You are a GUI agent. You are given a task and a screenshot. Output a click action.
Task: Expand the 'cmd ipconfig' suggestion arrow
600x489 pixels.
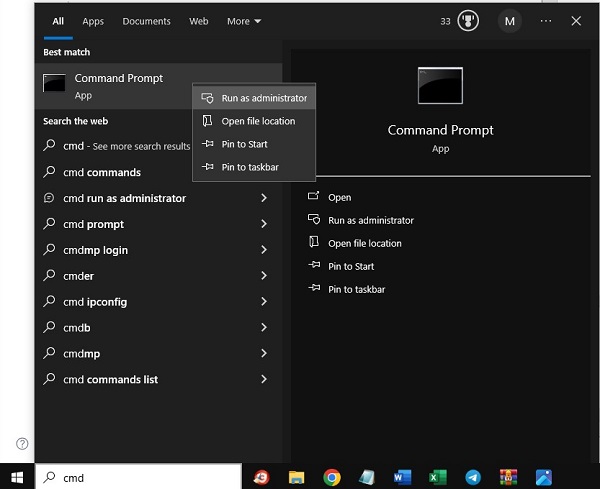(264, 302)
